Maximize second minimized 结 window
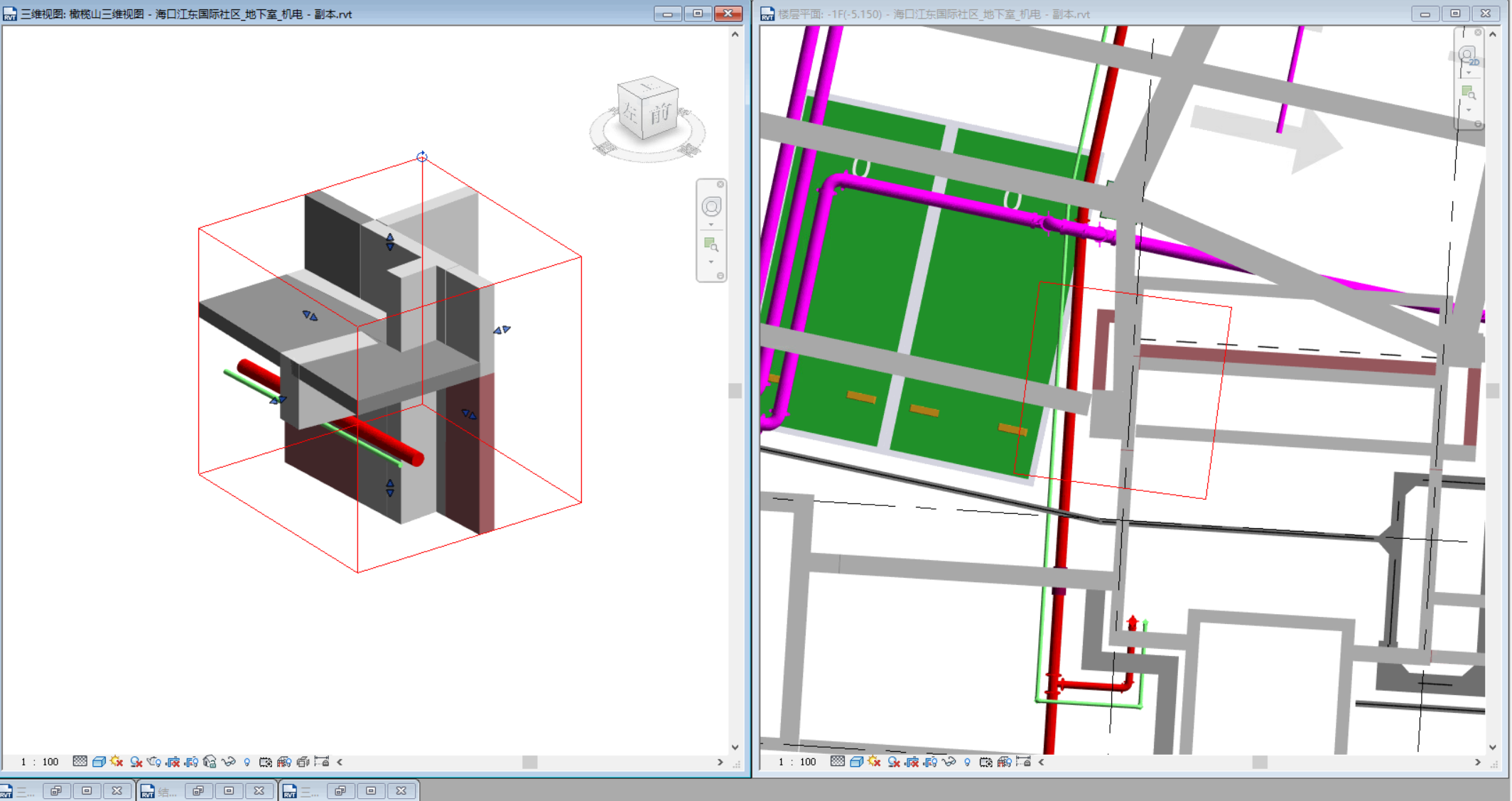The width and height of the screenshot is (1512, 801). click(229, 791)
